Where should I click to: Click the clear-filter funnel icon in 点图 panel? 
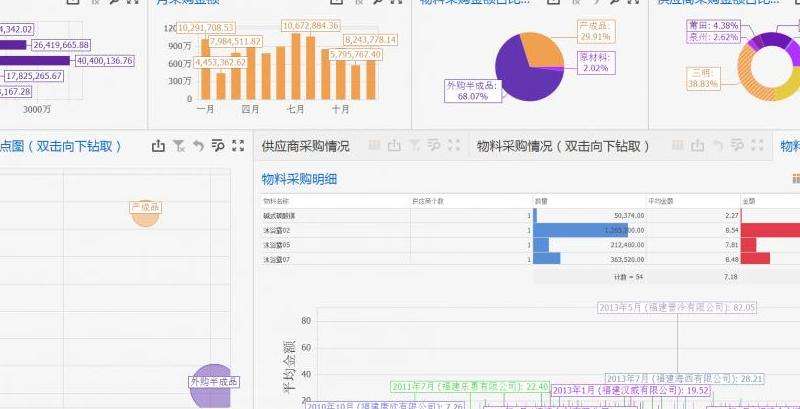click(178, 146)
